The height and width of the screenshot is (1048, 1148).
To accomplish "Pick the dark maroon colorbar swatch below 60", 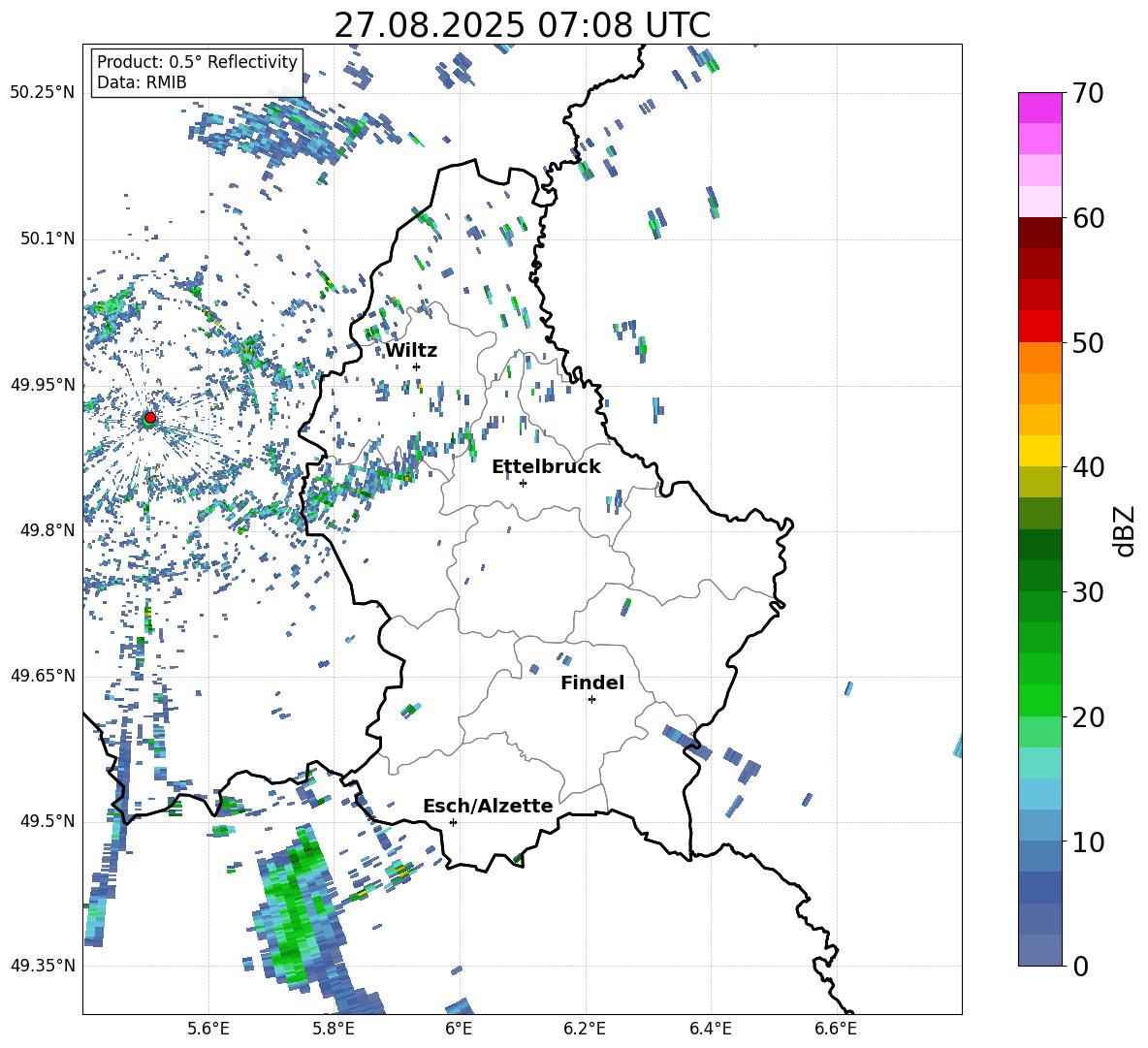I will click(1039, 233).
